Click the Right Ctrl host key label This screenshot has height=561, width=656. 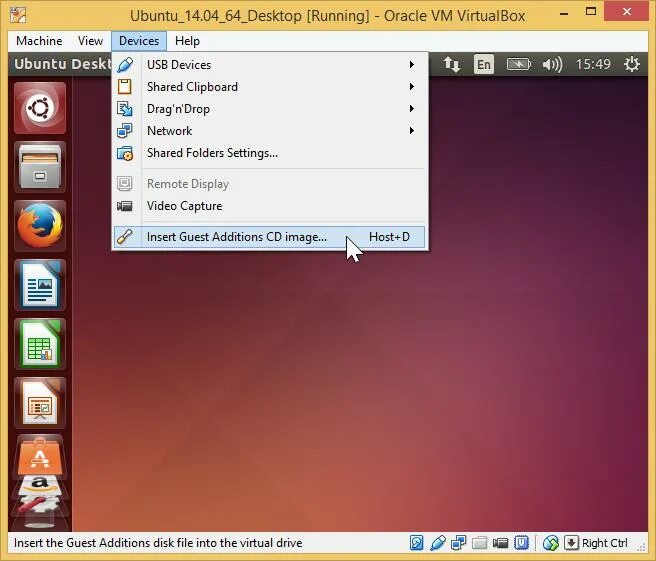coord(605,543)
